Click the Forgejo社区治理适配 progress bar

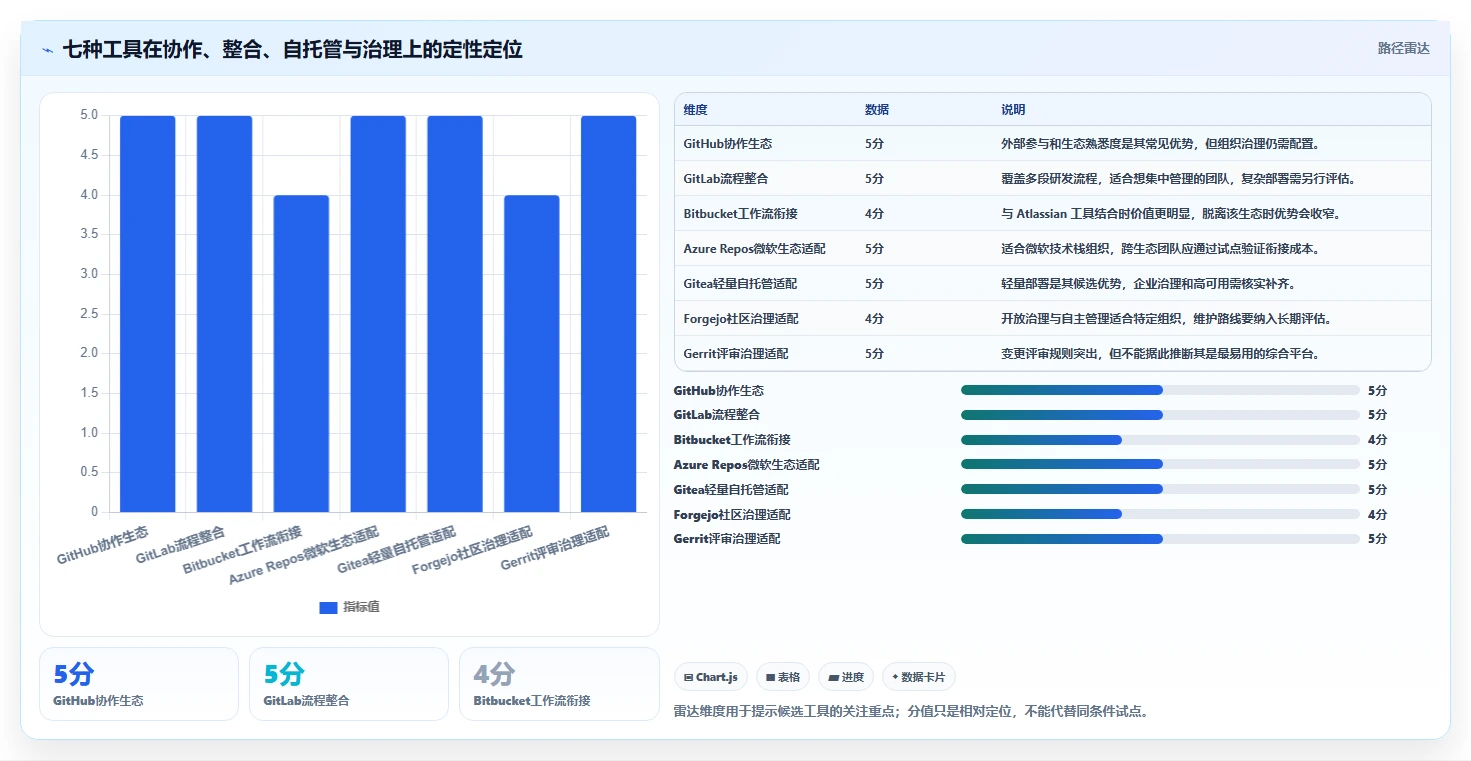pyautogui.click(x=1160, y=514)
